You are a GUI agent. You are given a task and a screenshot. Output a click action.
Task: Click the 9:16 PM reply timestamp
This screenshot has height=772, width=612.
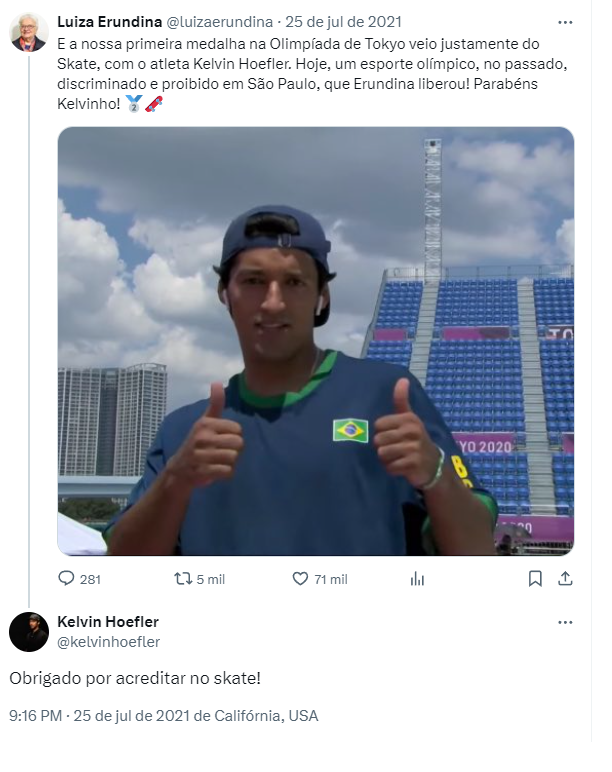36,716
